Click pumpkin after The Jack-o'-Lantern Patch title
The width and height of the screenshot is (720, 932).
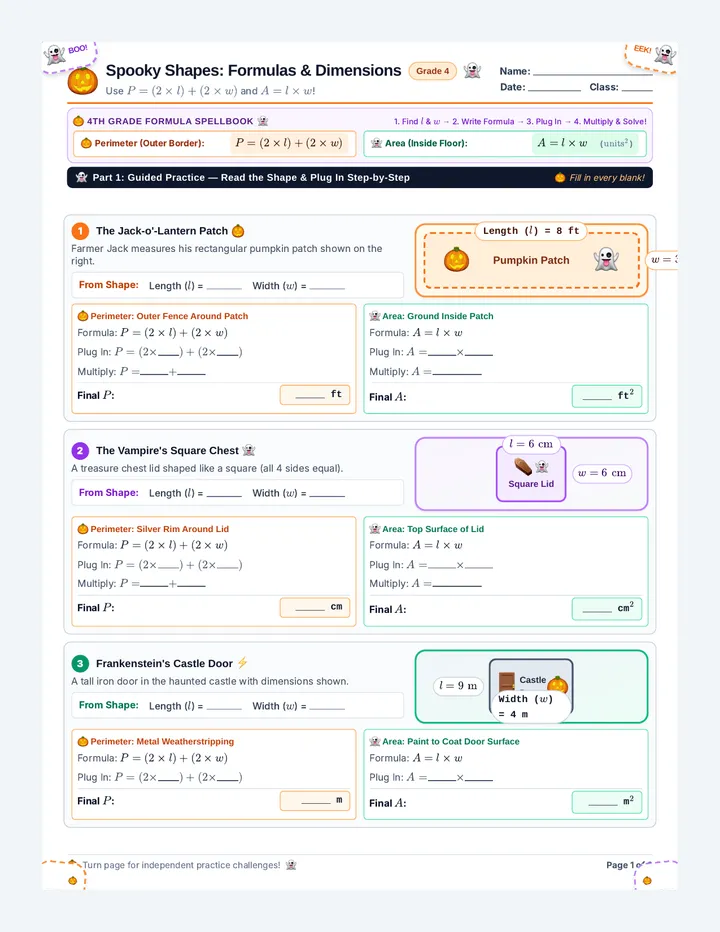pyautogui.click(x=238, y=231)
